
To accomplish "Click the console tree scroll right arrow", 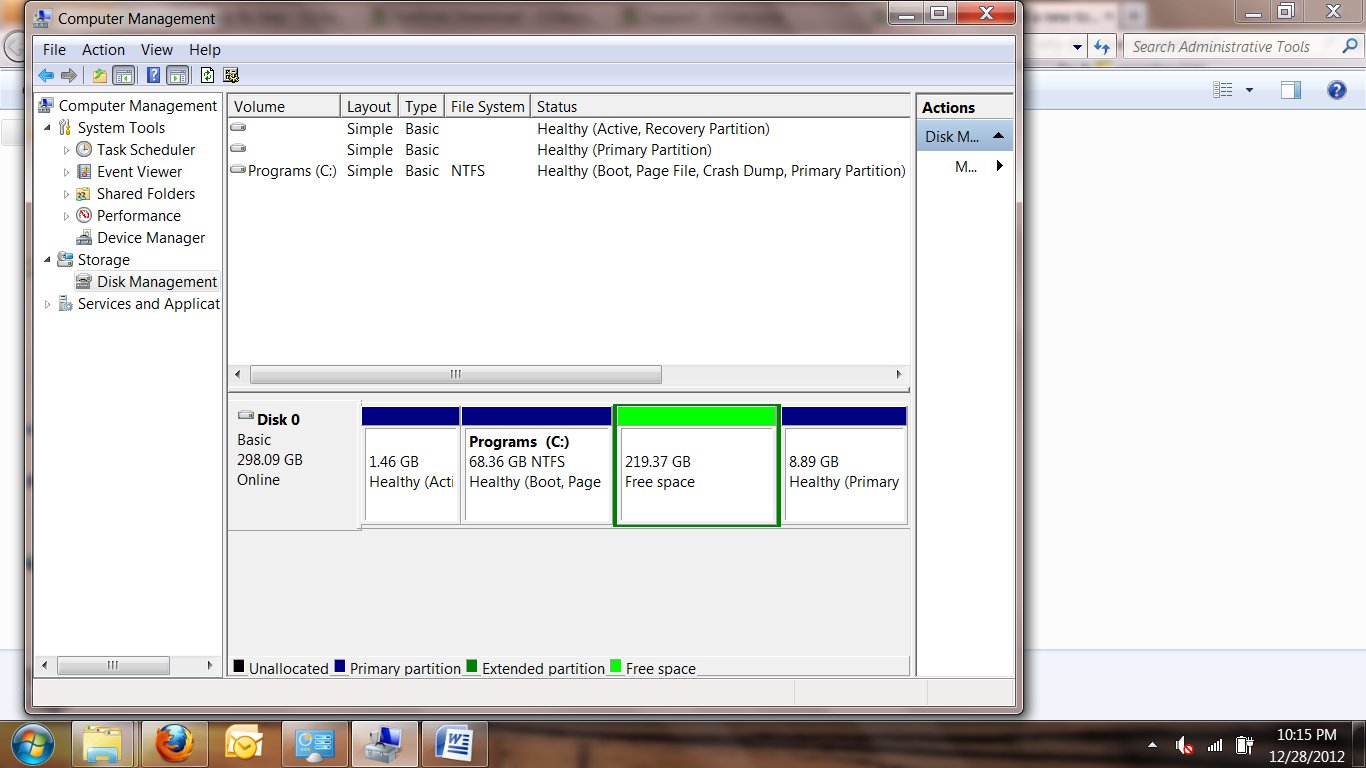I will point(209,665).
